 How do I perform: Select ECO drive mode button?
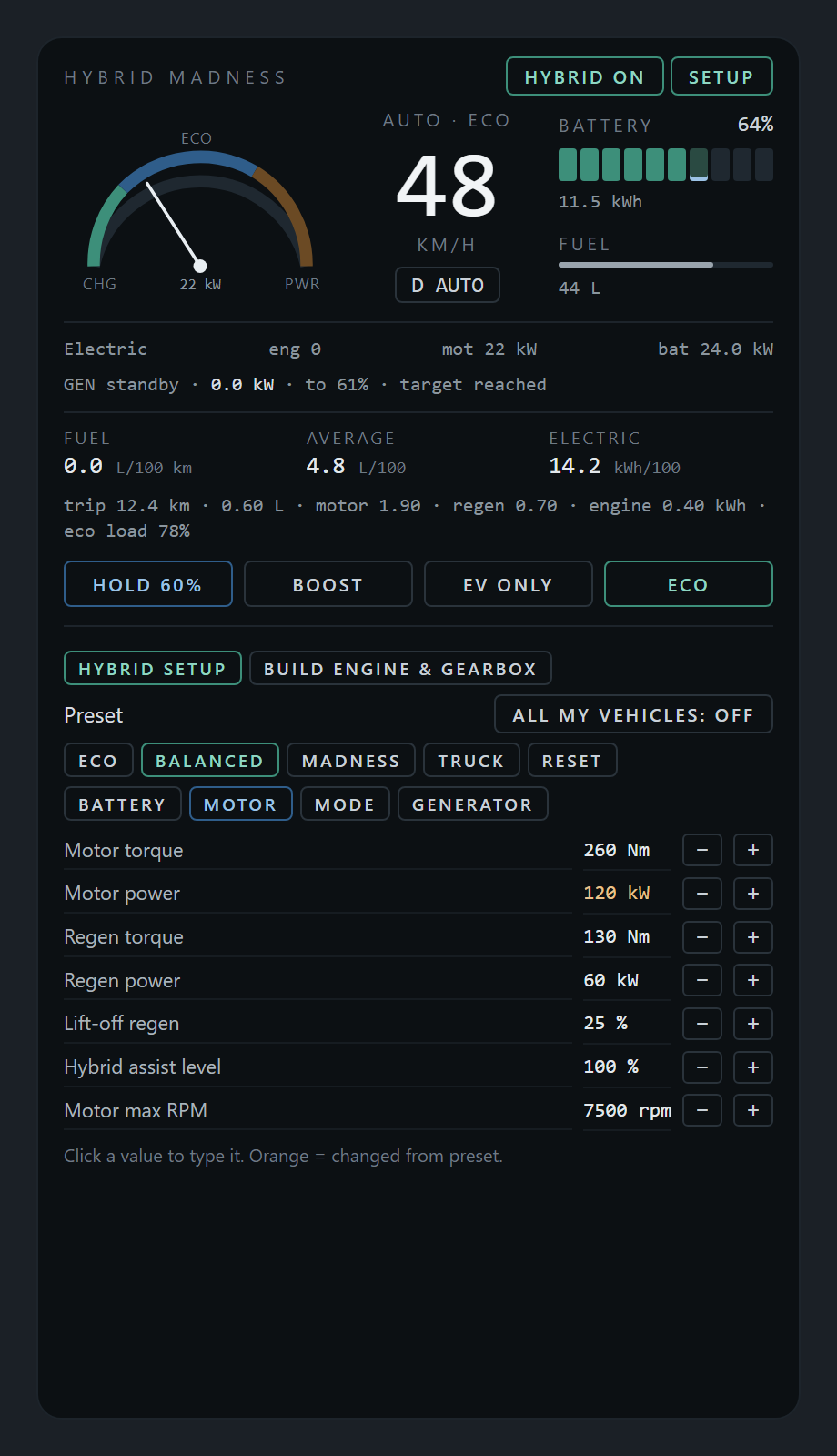pos(689,584)
